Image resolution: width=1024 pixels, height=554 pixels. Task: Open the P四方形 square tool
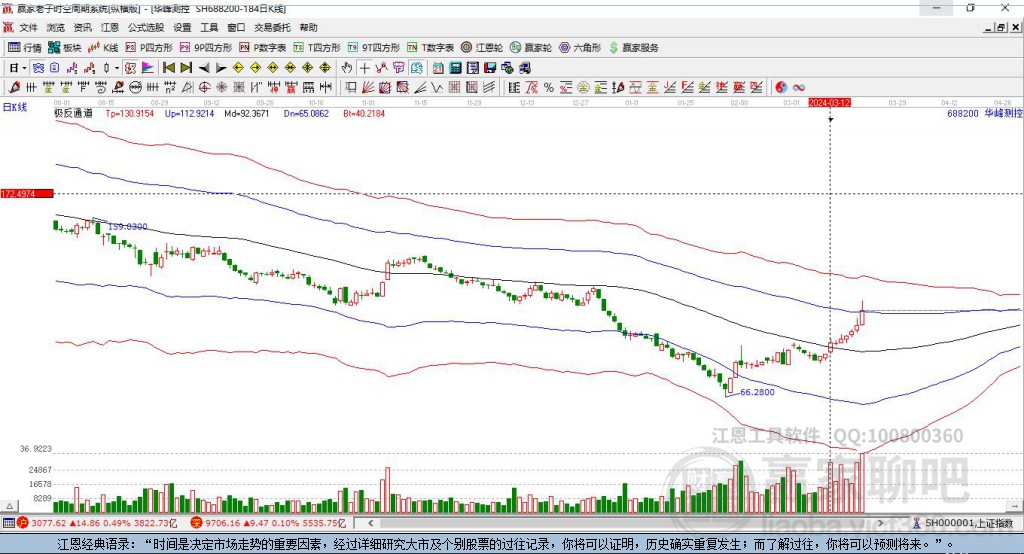(149, 48)
